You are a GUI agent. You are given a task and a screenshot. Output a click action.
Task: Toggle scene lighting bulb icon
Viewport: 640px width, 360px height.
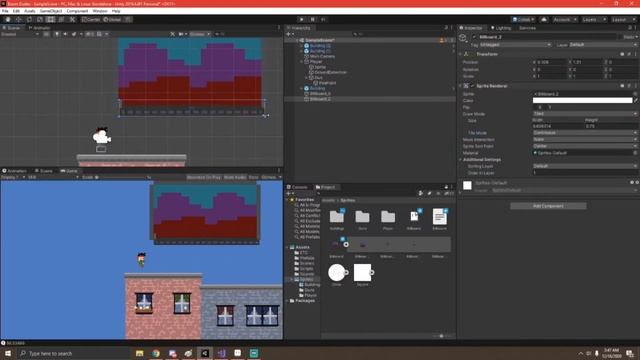pyautogui.click(x=57, y=34)
